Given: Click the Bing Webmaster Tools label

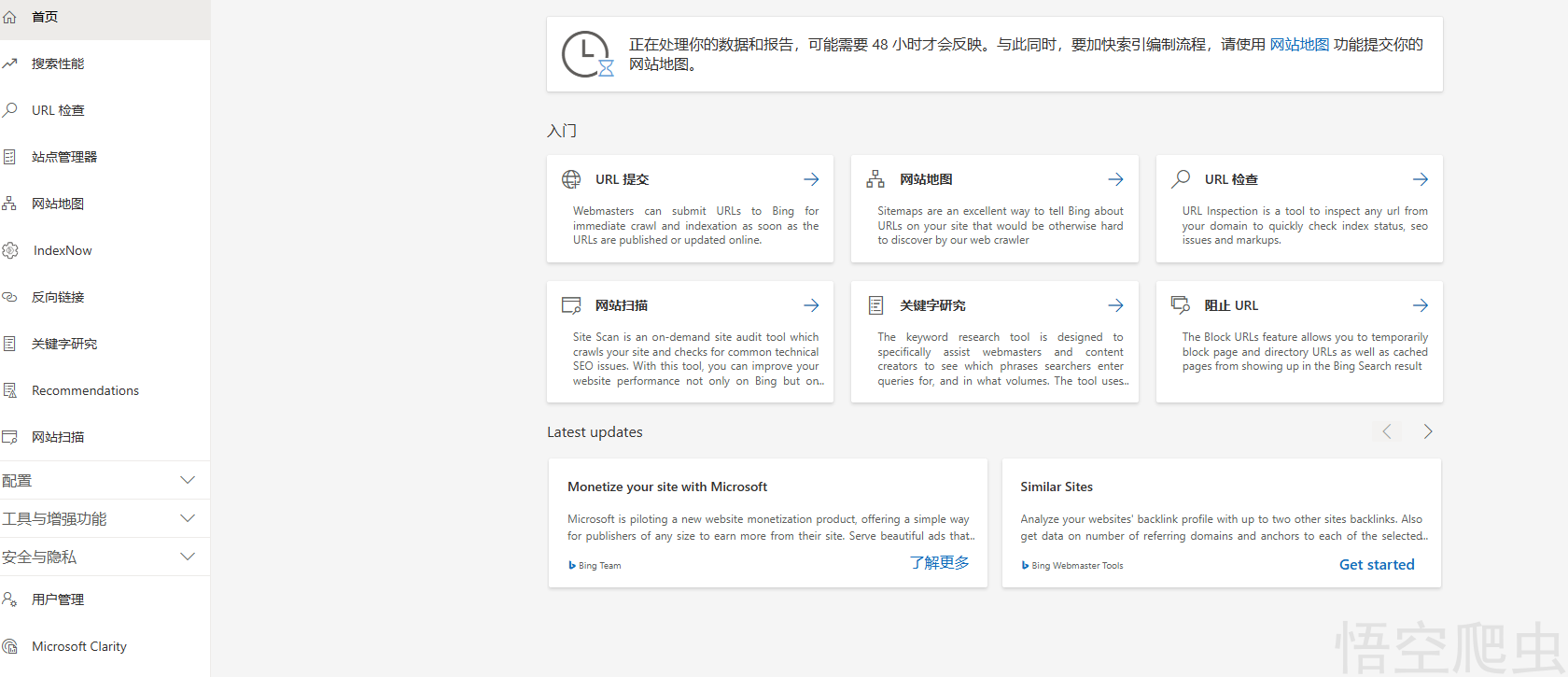Looking at the screenshot, I should [1077, 566].
